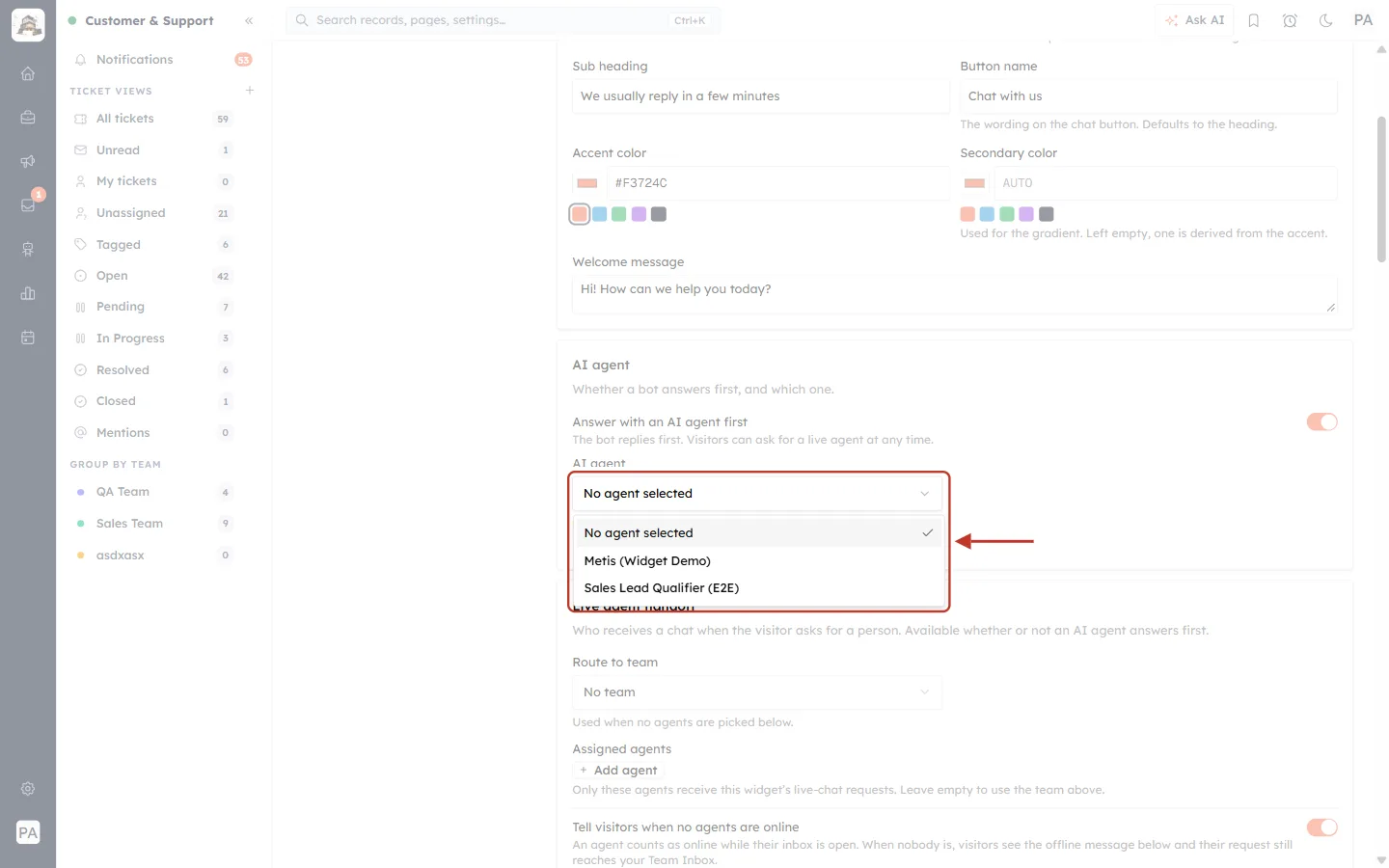
Task: Open the PA profile menu in top bar
Action: click(1363, 20)
